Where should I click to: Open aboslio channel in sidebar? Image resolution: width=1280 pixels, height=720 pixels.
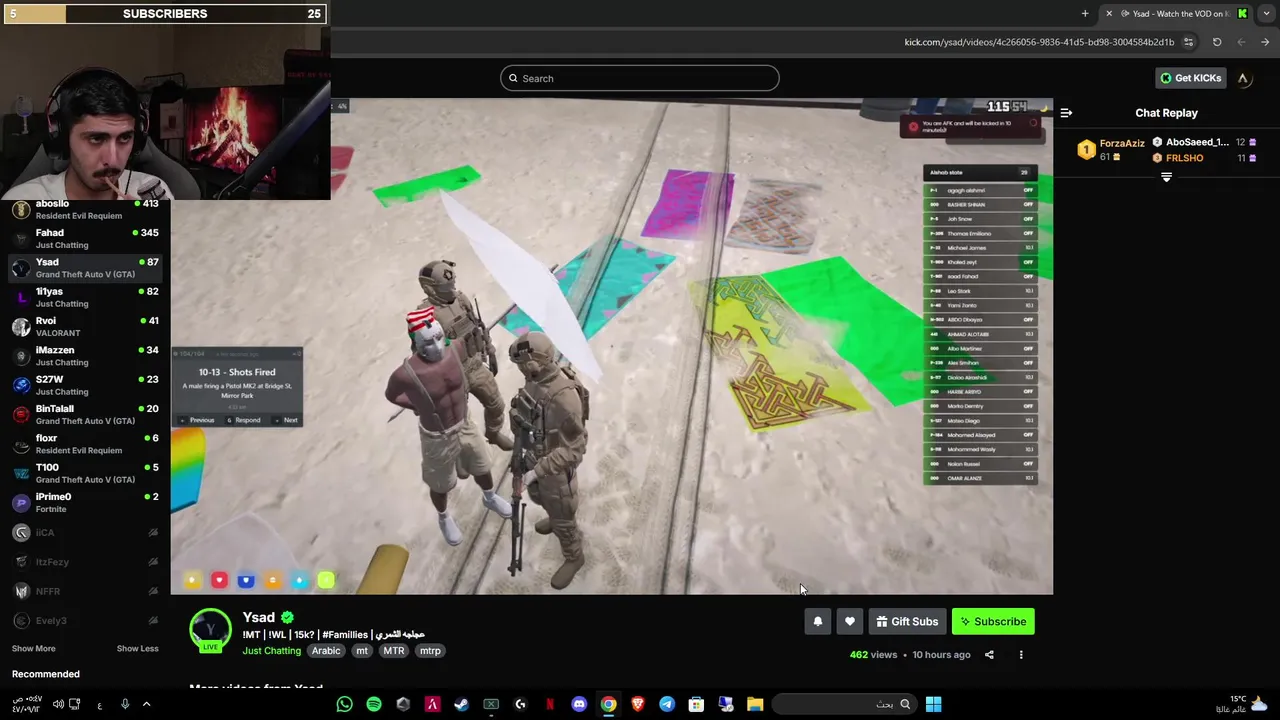(x=85, y=209)
